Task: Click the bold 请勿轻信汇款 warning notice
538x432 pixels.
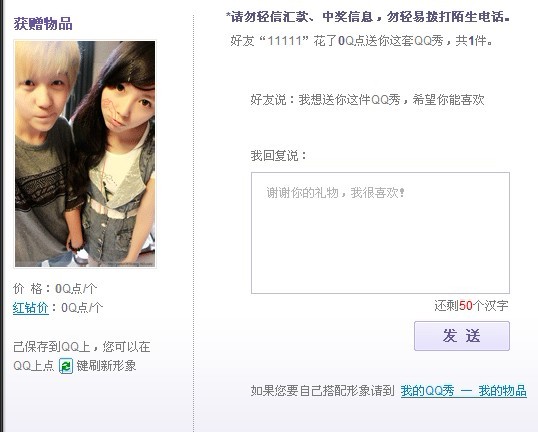Action: tap(368, 17)
